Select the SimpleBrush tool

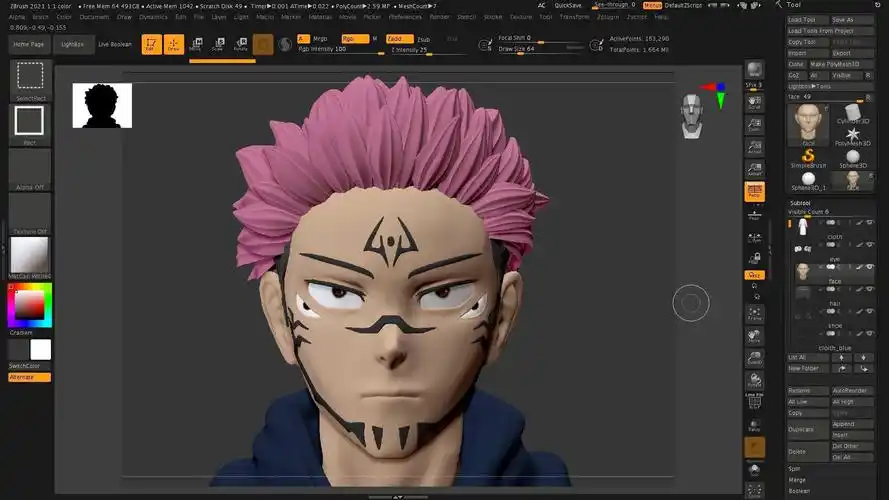point(806,157)
